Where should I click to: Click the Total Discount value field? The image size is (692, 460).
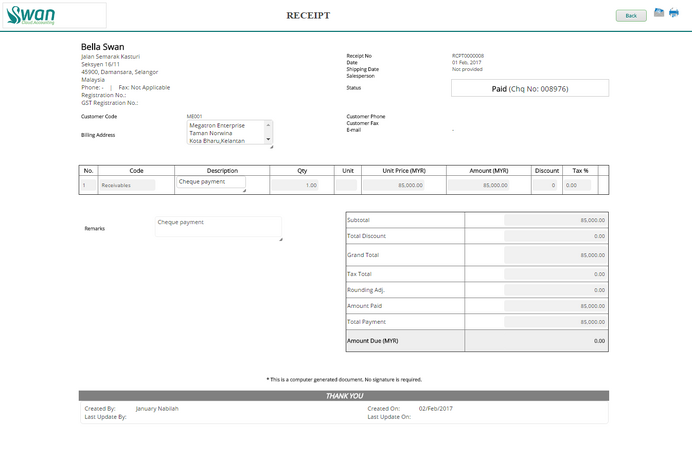555,236
